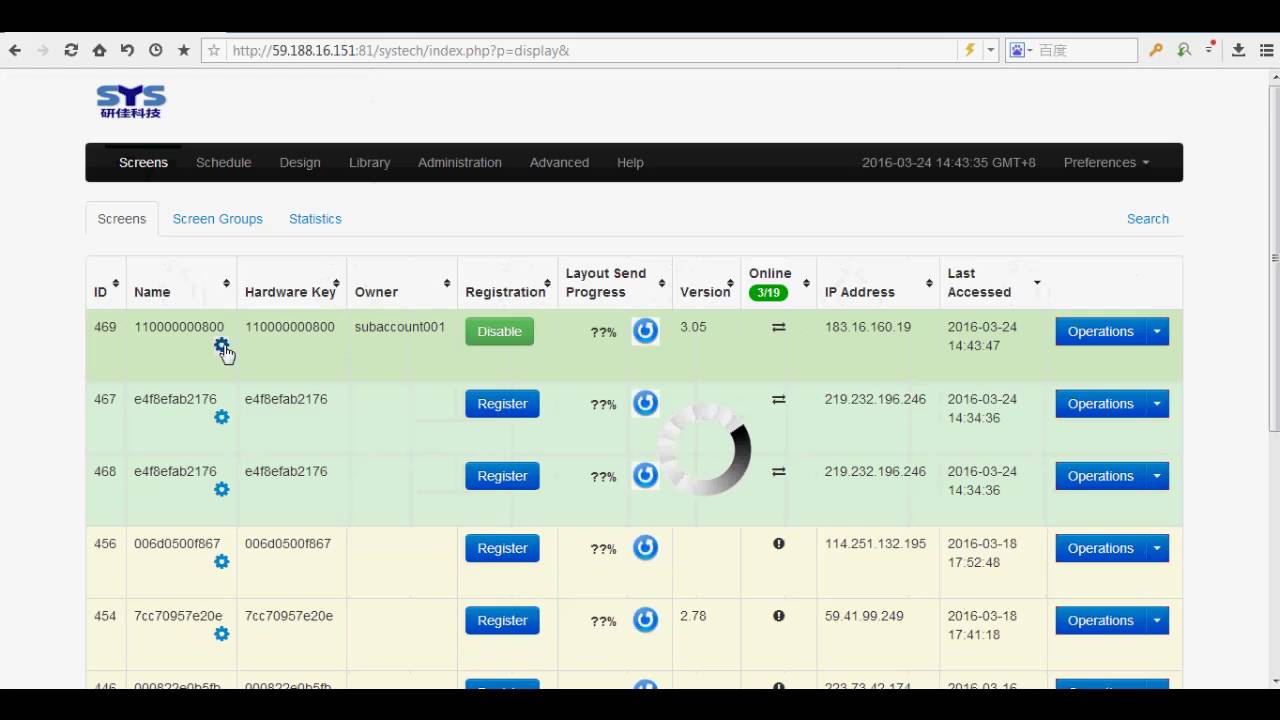This screenshot has height=720, width=1280.
Task: Click the offline warning icon in row 456
Action: 778,544
